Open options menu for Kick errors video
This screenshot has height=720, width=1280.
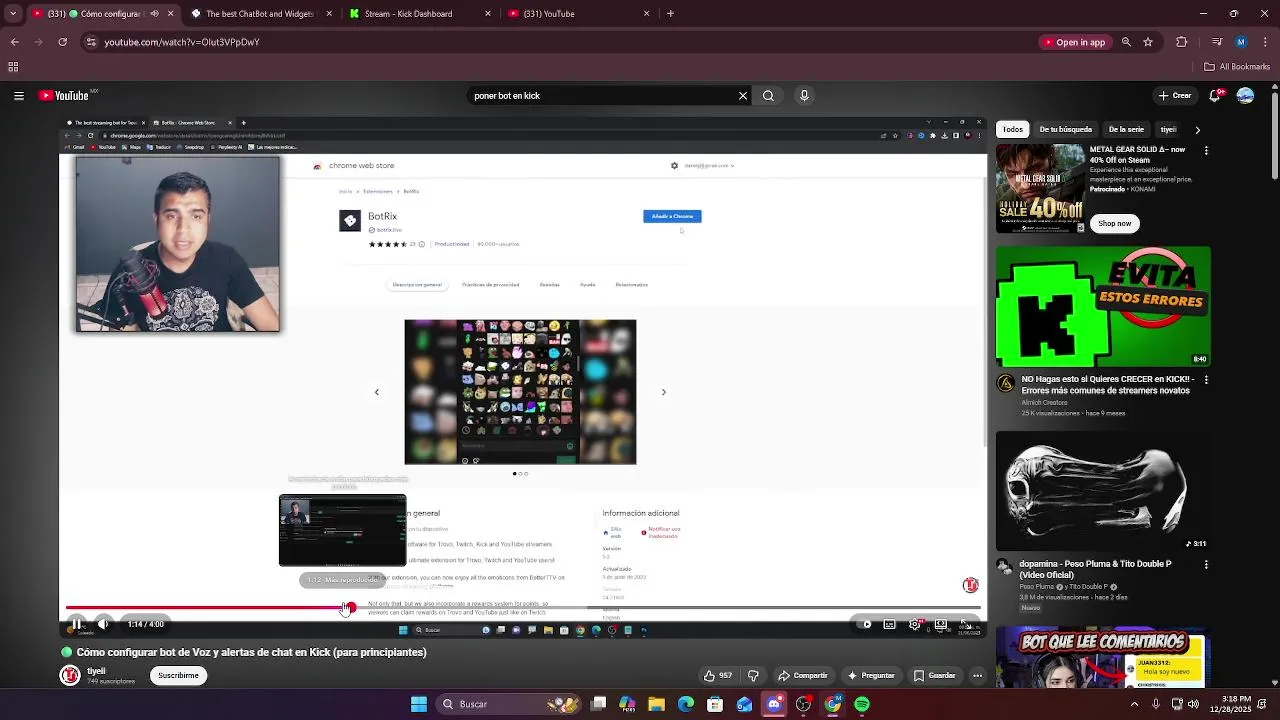pyautogui.click(x=1206, y=380)
